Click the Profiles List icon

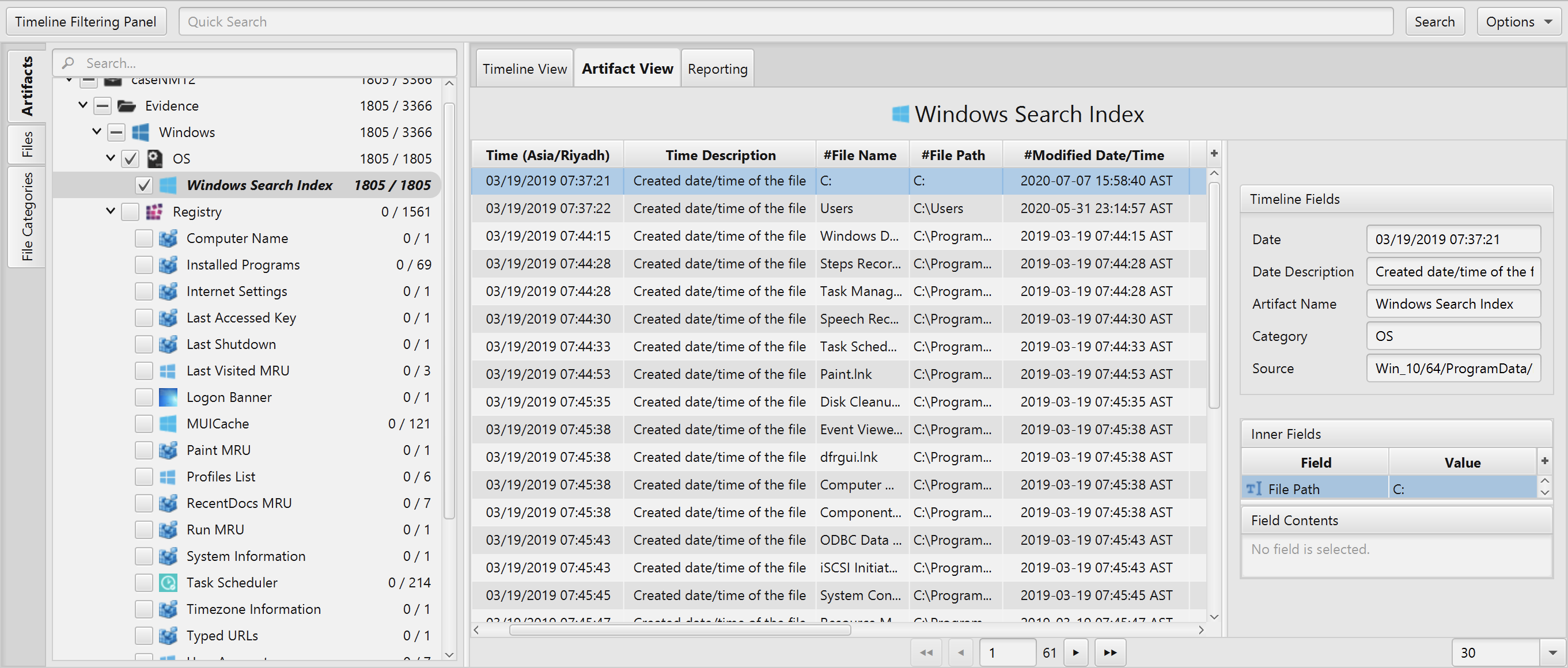click(168, 477)
